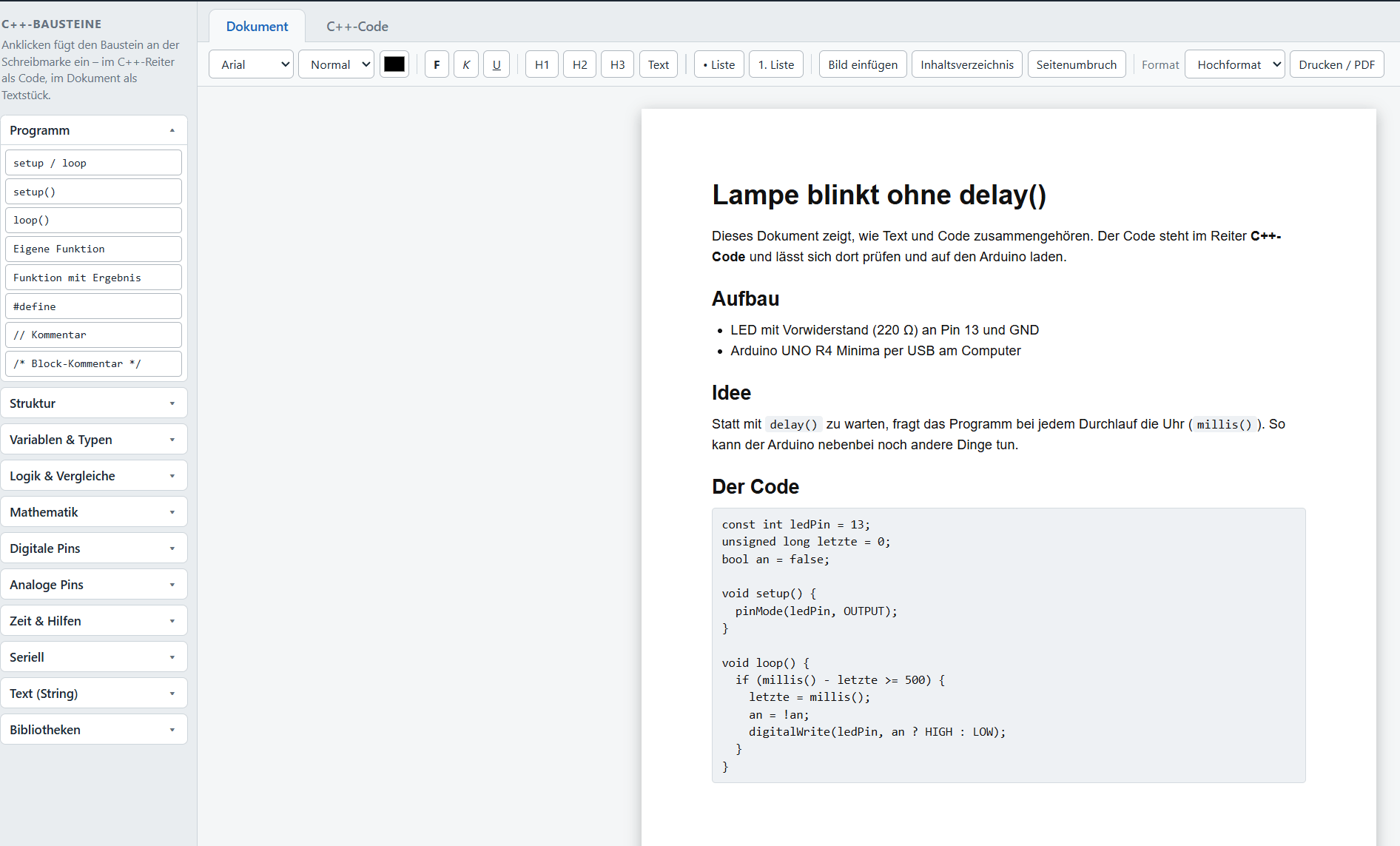Expand the Analoge Pins section
Screen dimensions: 1400x846
[x=94, y=585]
